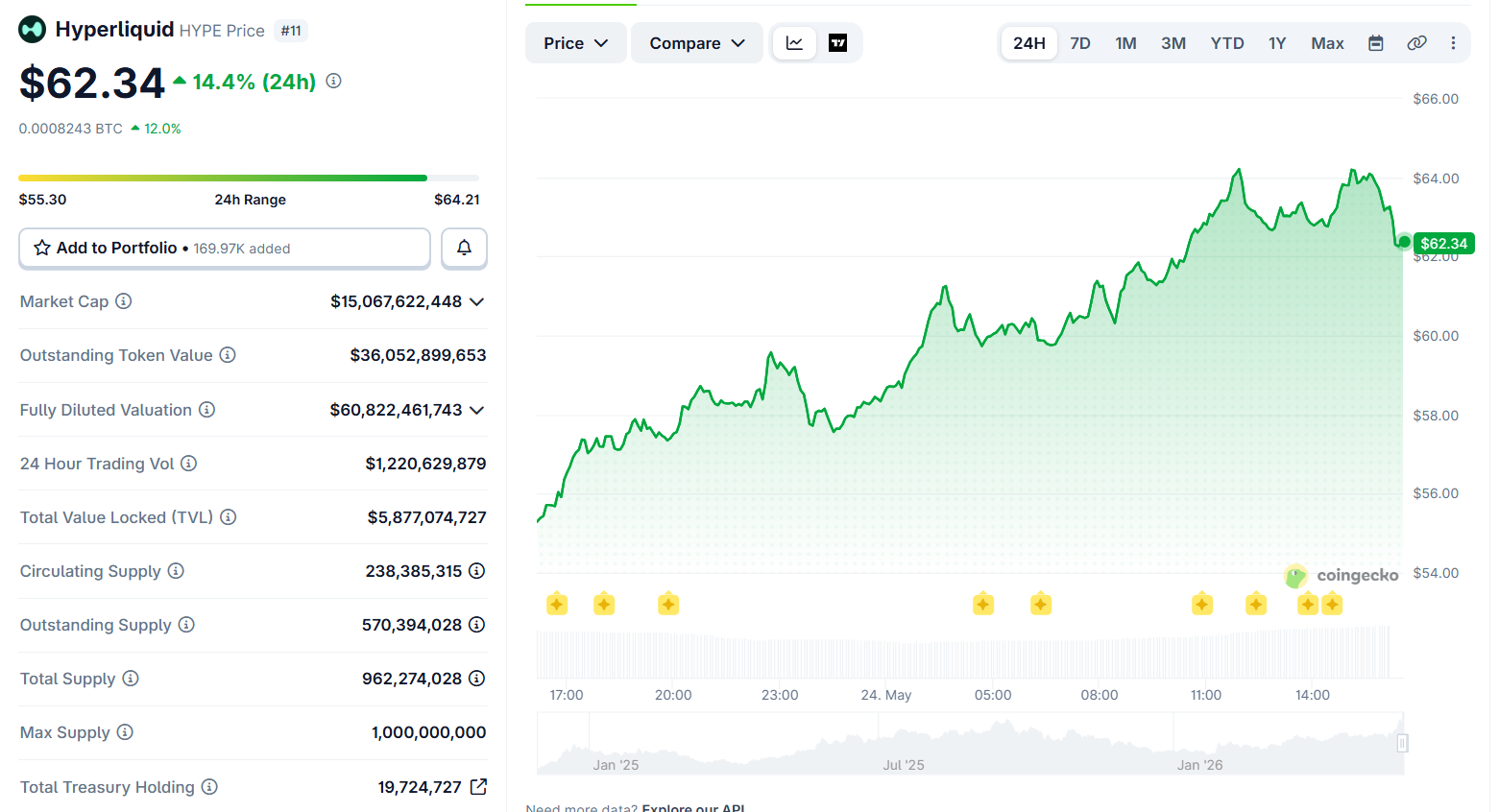
Task: Click the last news marker on chart
Action: point(1332,604)
